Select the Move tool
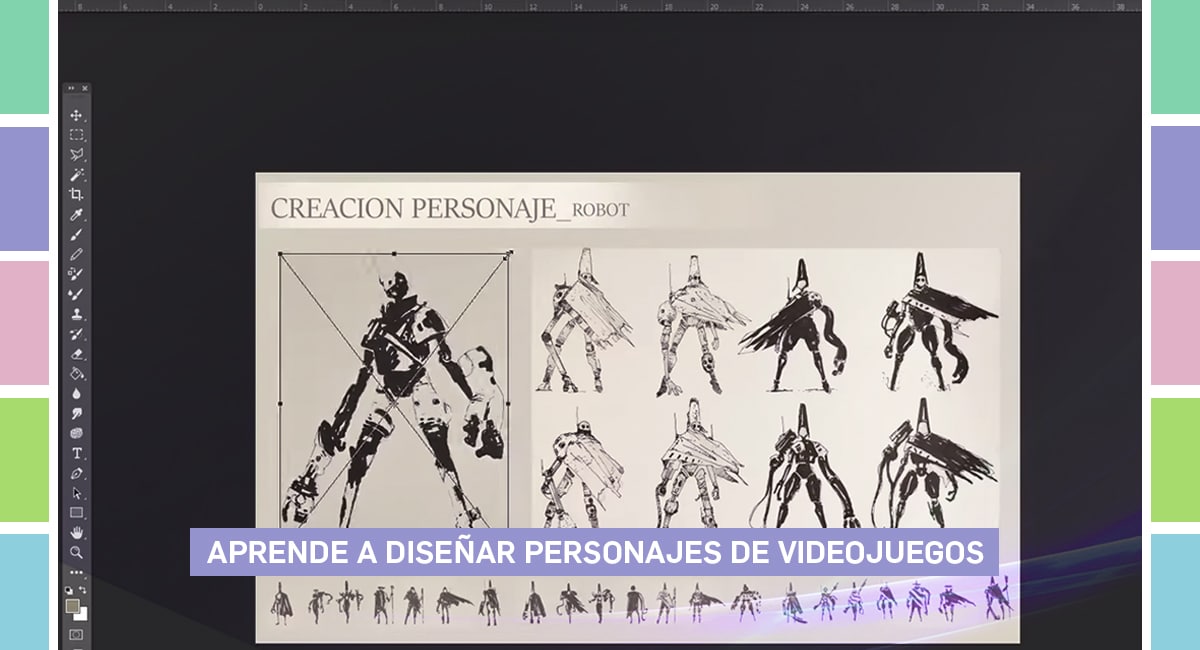This screenshot has height=650, width=1200. click(76, 115)
